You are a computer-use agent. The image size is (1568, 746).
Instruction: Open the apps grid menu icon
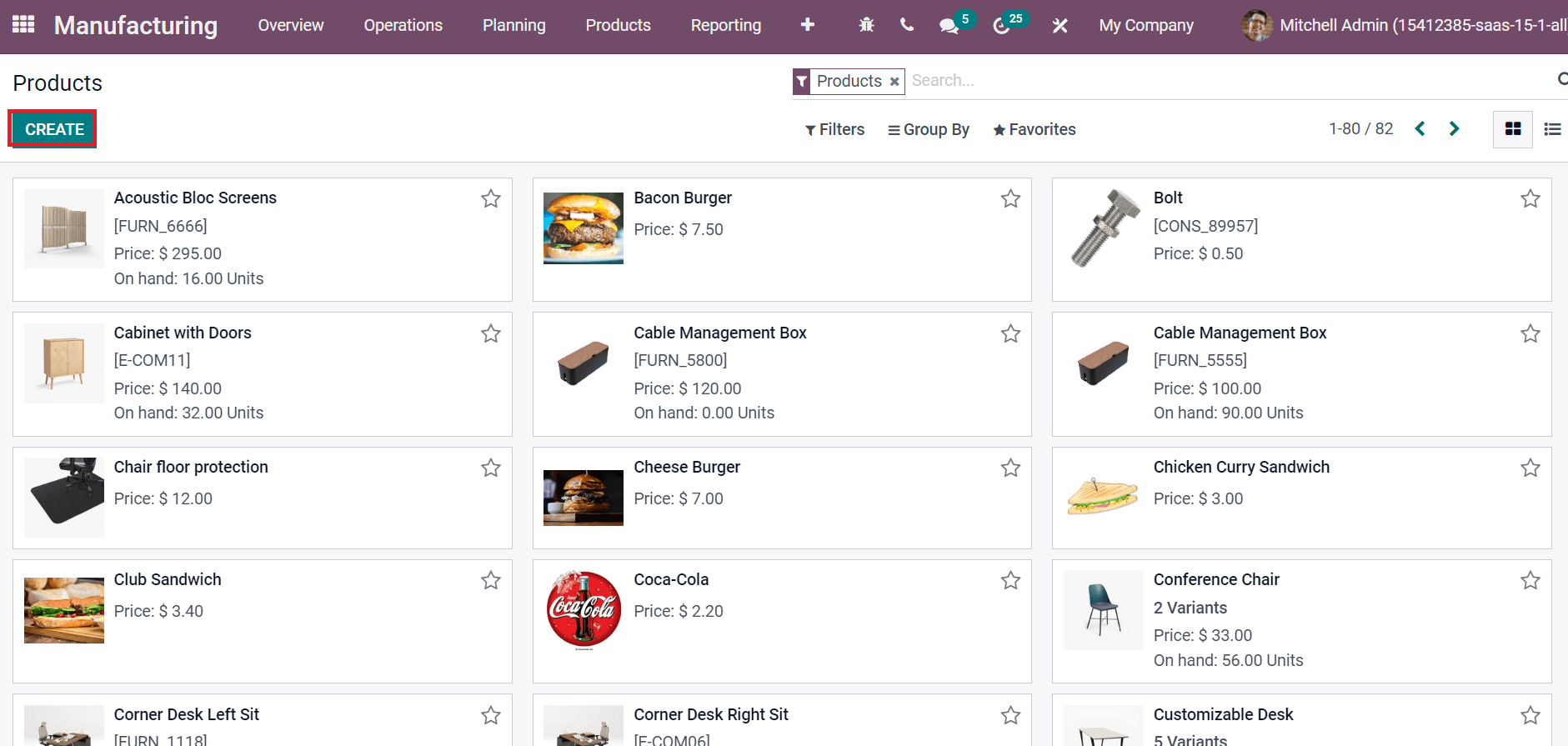point(23,25)
